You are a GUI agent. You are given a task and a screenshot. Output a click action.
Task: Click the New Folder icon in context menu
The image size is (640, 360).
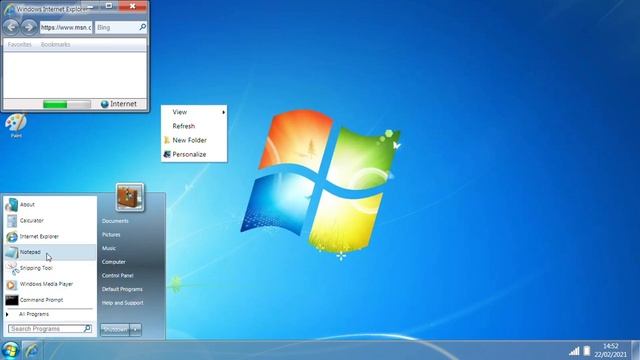pyautogui.click(x=167, y=140)
